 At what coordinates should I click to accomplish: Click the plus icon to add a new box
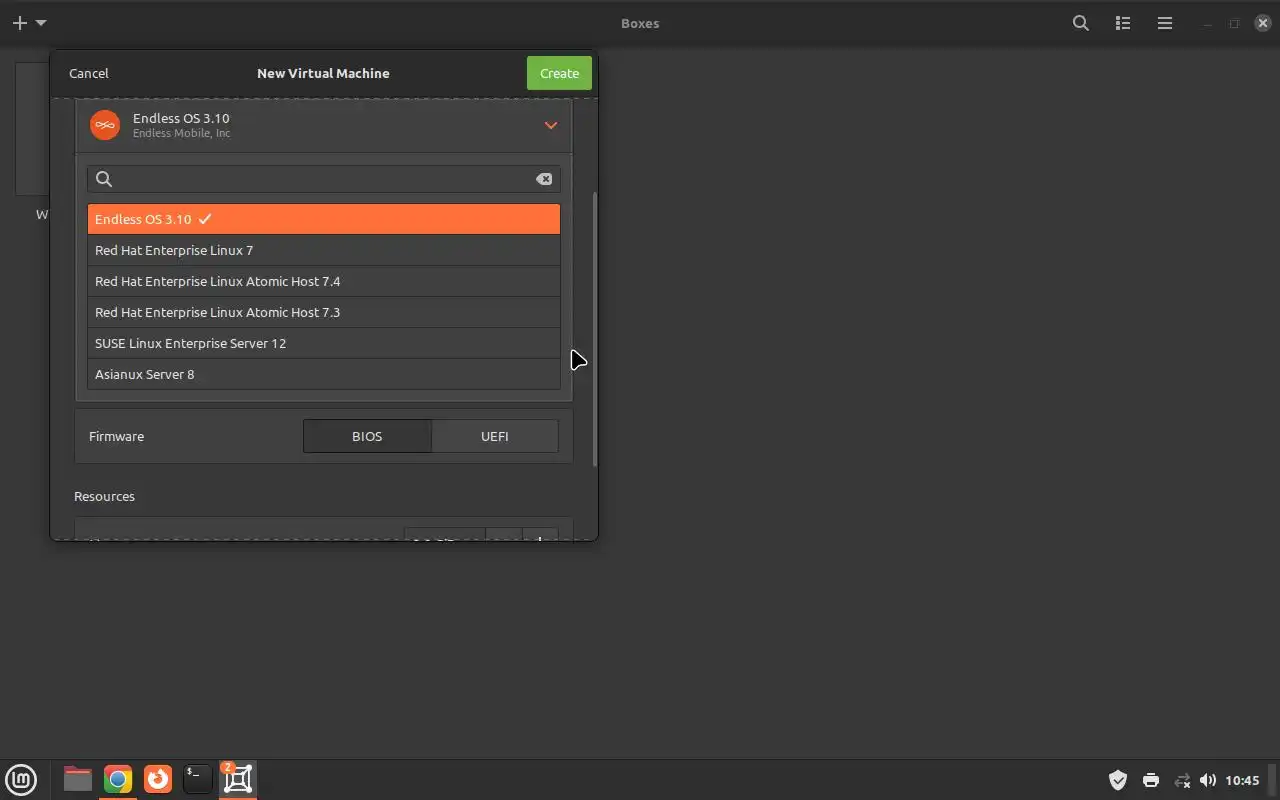pos(19,23)
